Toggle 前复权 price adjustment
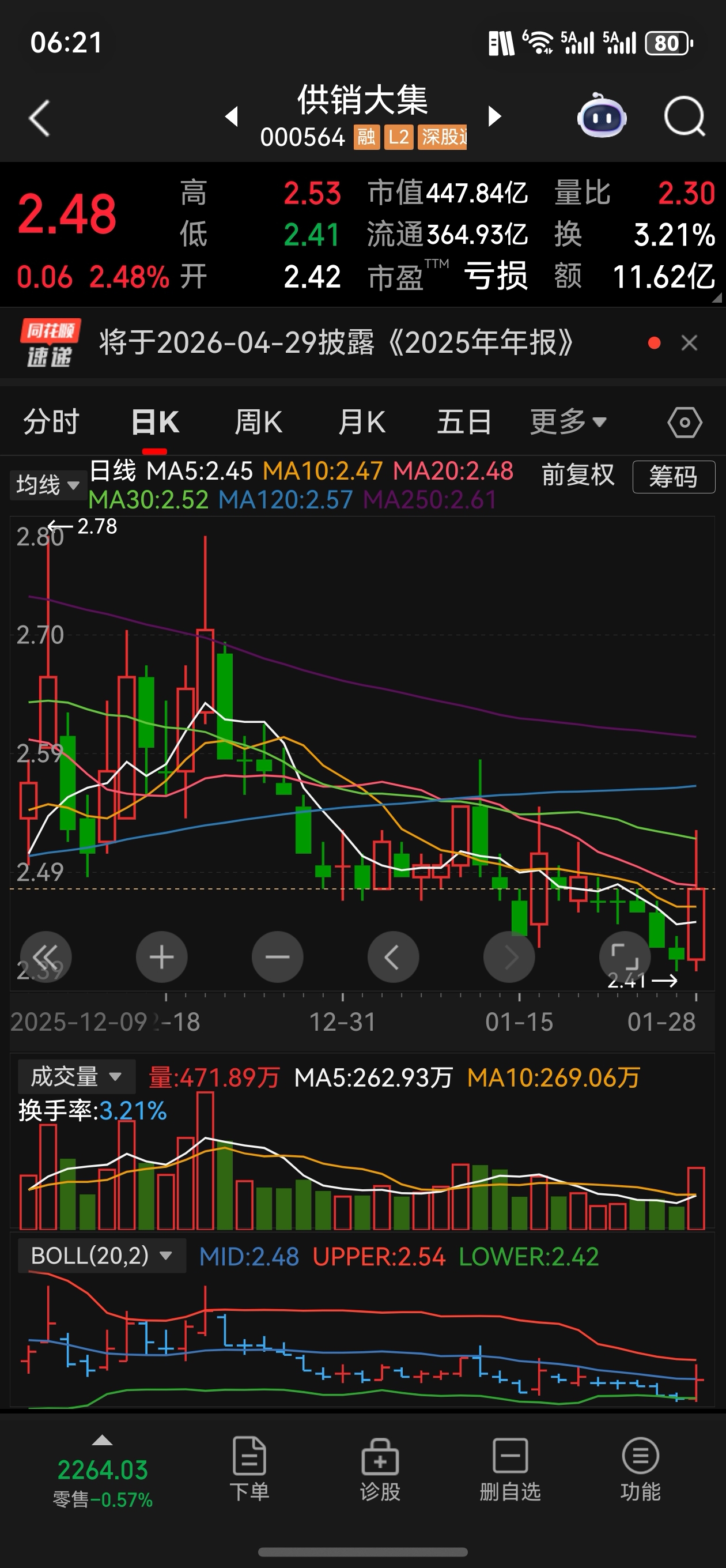The height and width of the screenshot is (1568, 726). tap(578, 475)
